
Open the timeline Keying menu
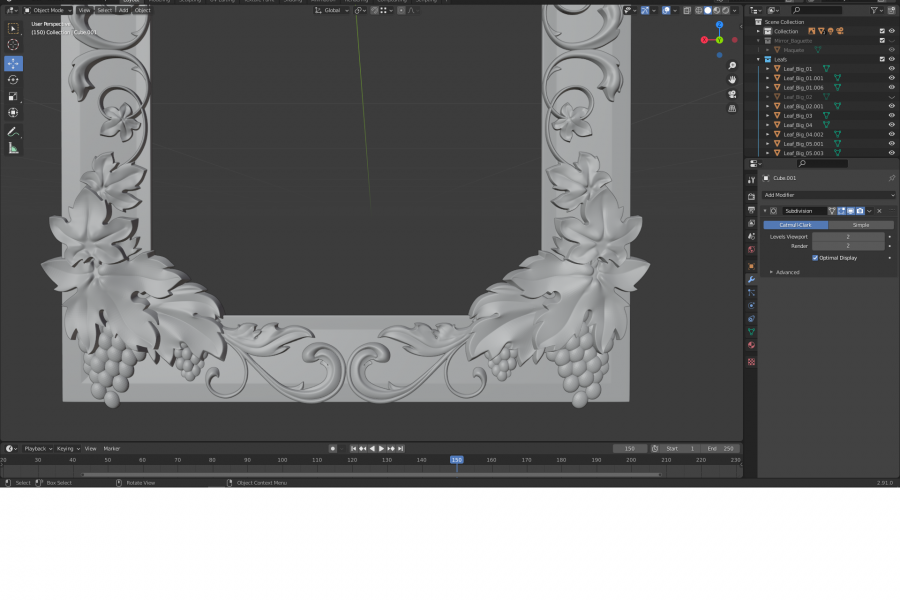(68, 449)
